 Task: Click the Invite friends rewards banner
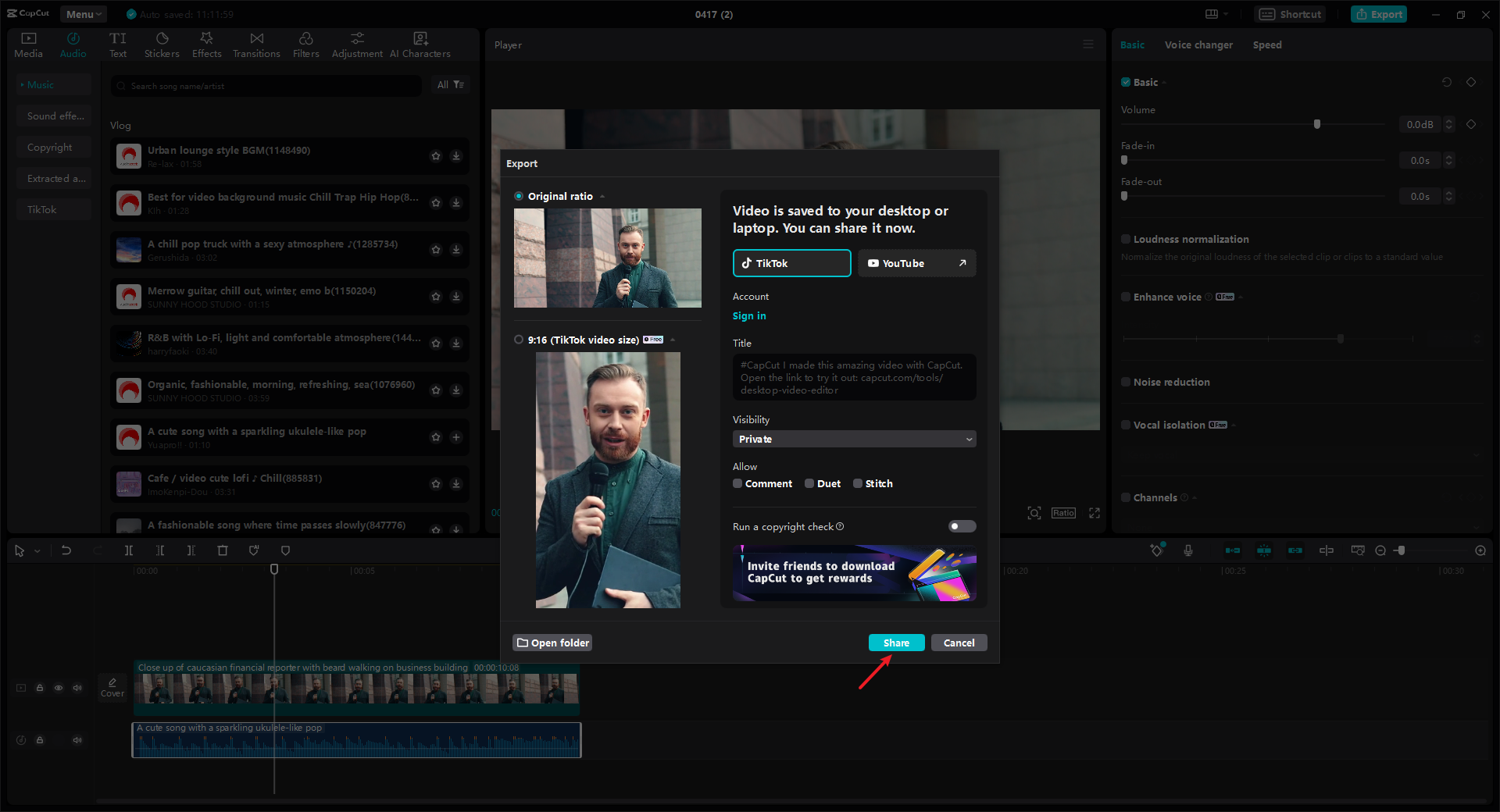pyautogui.click(x=855, y=573)
